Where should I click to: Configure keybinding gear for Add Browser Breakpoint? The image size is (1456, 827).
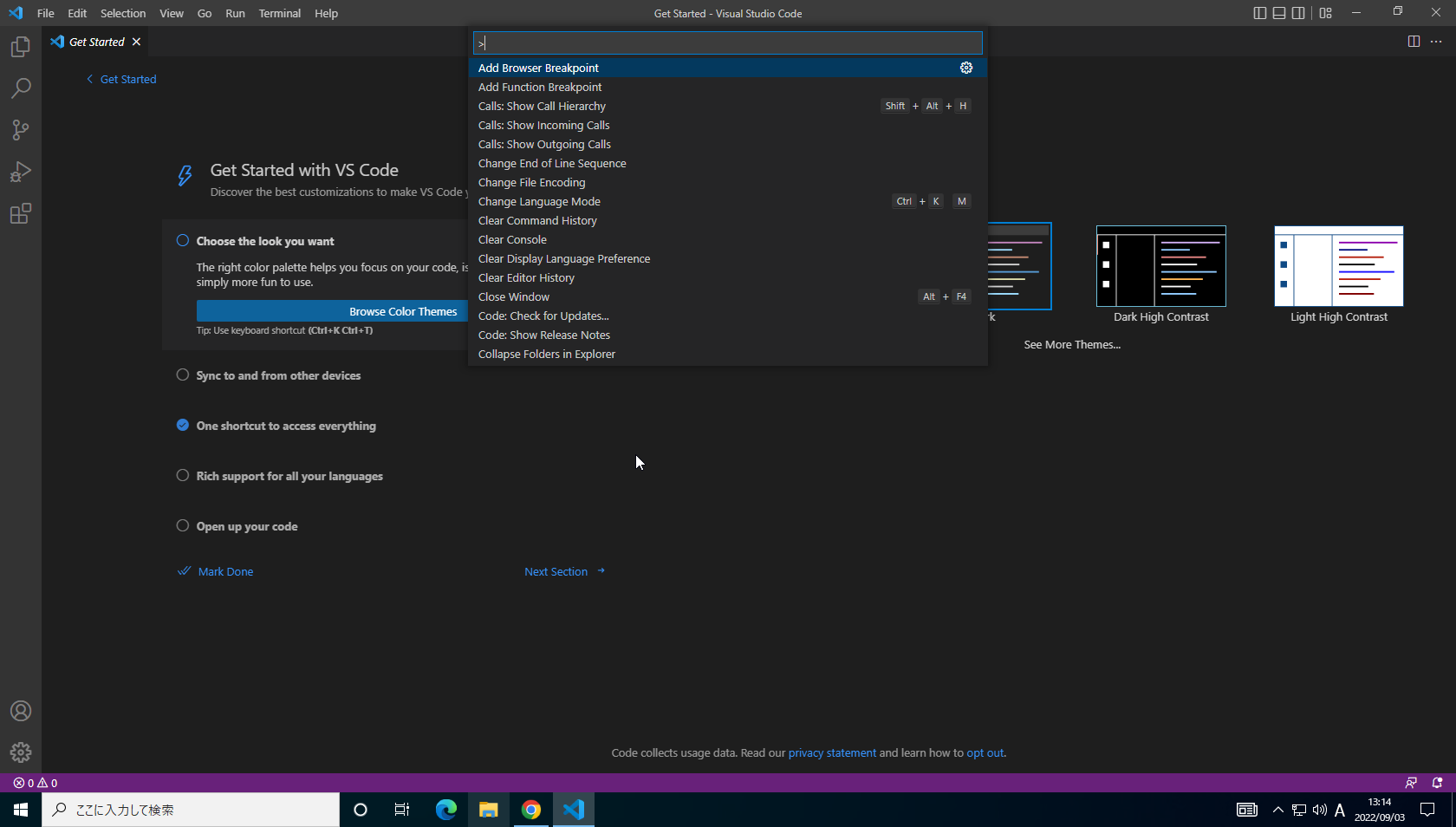coord(966,68)
